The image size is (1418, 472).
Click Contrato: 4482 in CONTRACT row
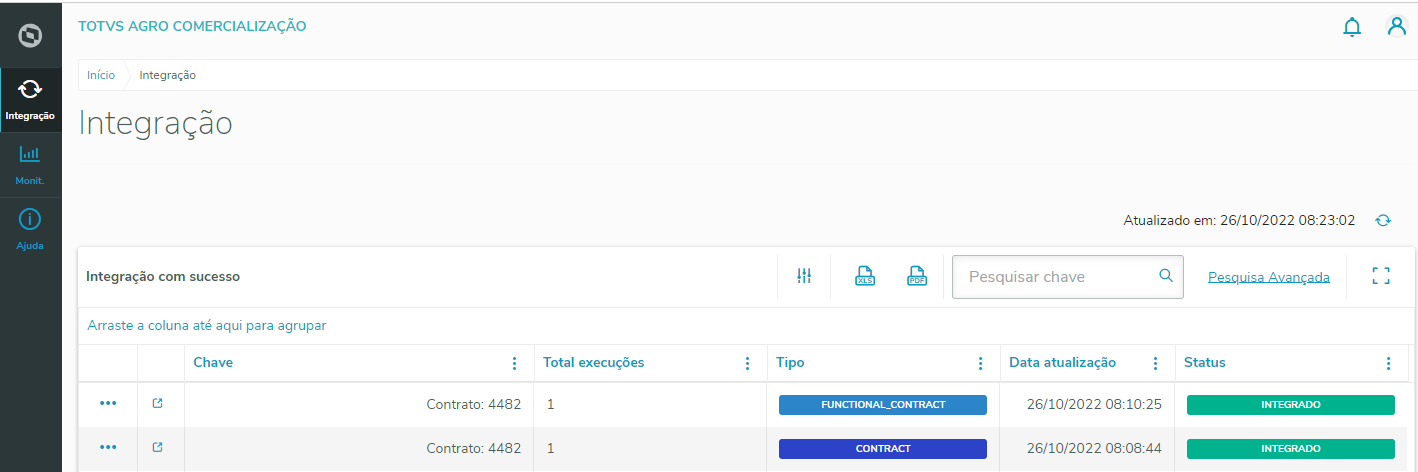tap(474, 449)
